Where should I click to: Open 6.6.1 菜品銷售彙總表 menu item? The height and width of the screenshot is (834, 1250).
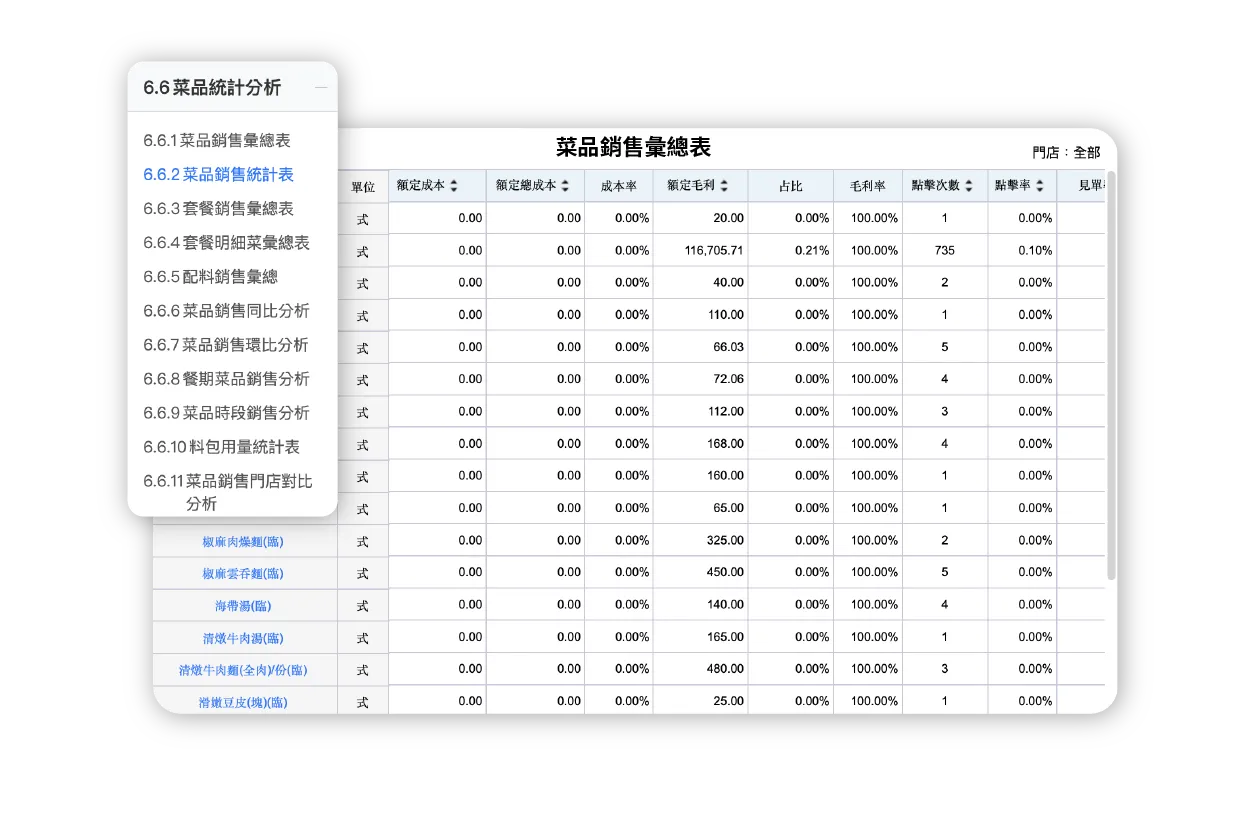(217, 141)
